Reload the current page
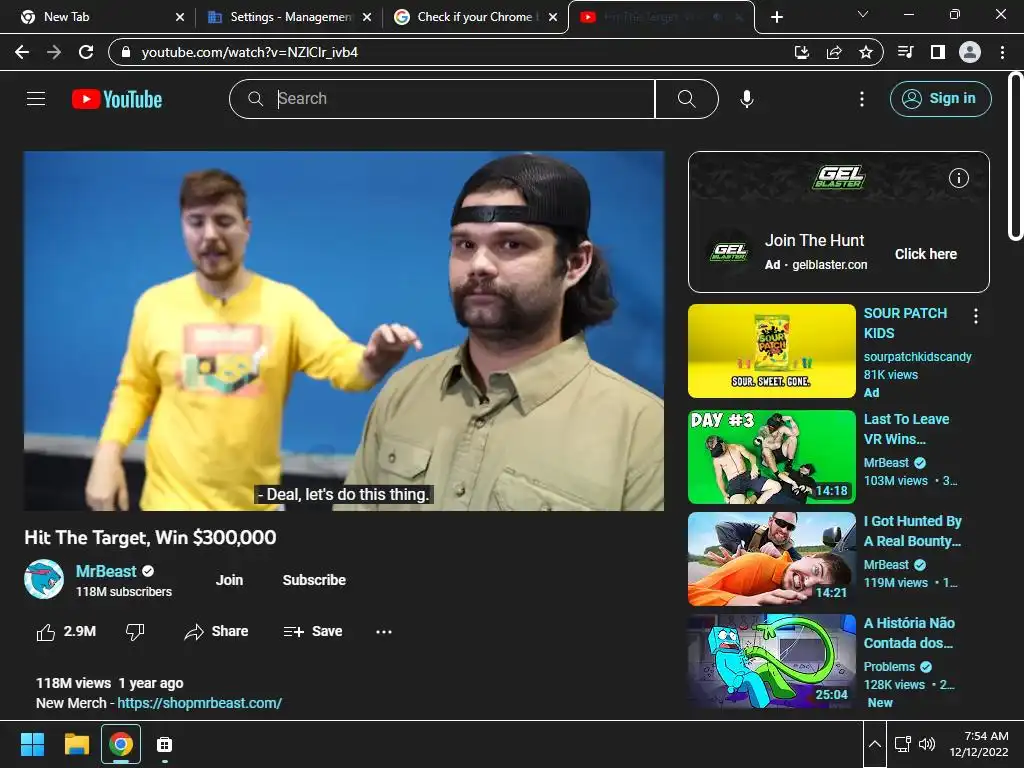The width and height of the screenshot is (1024, 768). pyautogui.click(x=86, y=52)
